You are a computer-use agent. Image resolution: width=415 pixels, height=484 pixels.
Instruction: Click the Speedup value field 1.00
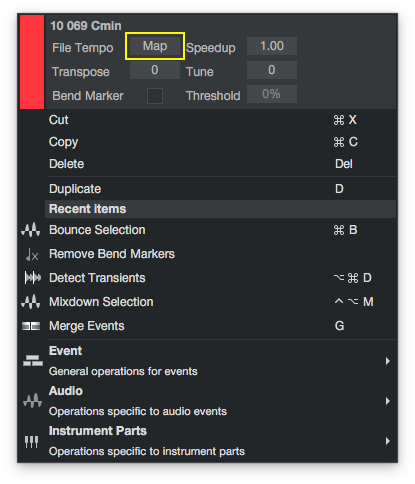[272, 46]
